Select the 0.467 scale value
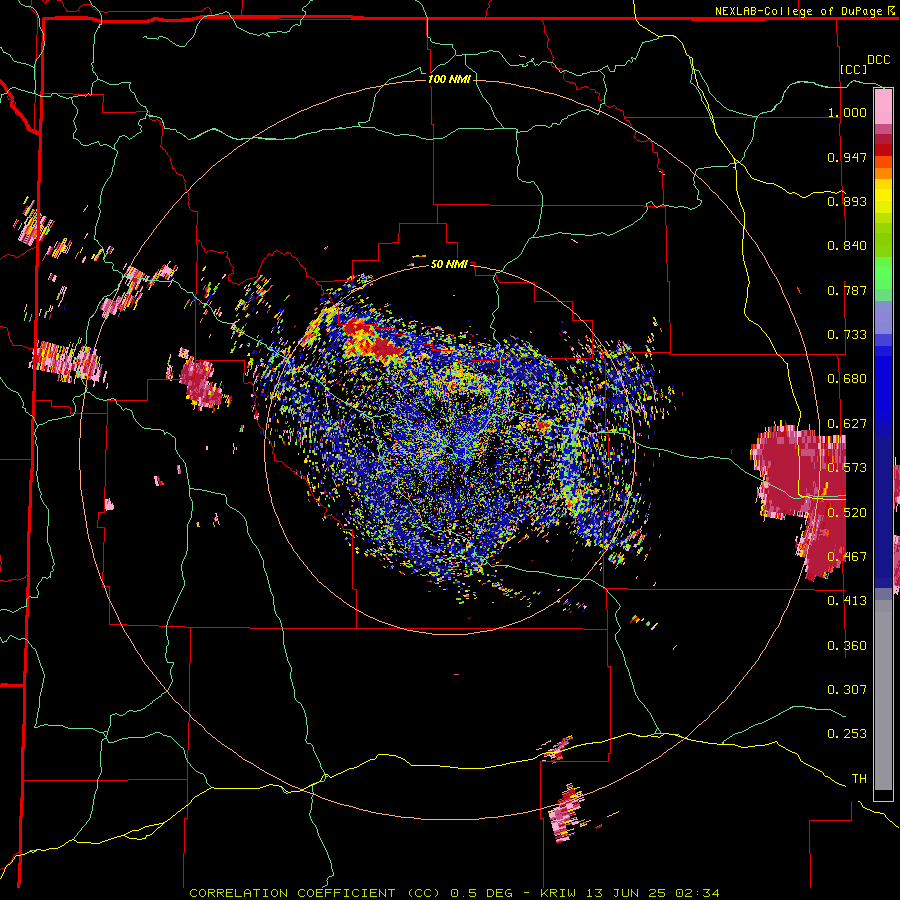900x900 pixels. tap(847, 557)
